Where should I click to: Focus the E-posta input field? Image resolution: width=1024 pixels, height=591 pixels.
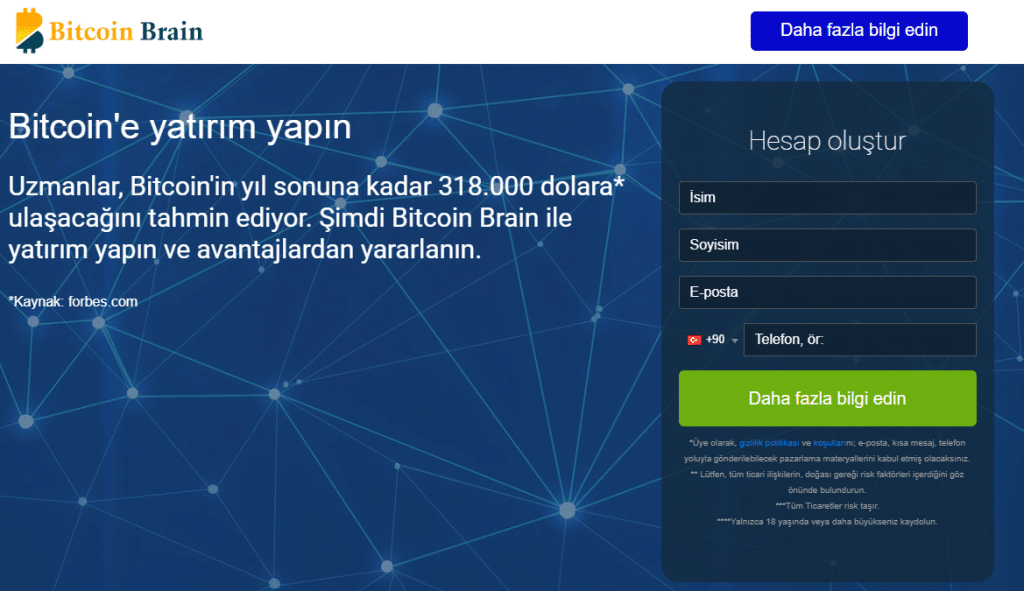(827, 293)
